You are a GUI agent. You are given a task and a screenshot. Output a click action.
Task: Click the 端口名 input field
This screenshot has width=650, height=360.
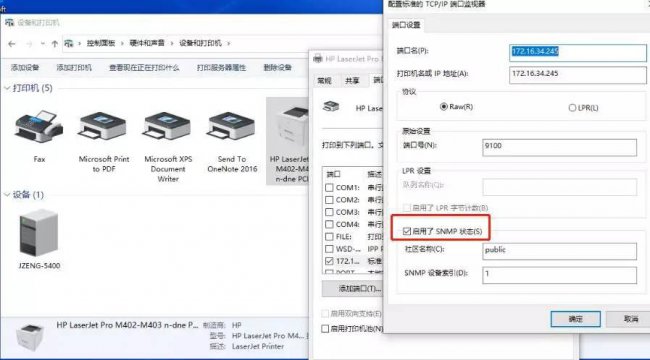pos(577,52)
